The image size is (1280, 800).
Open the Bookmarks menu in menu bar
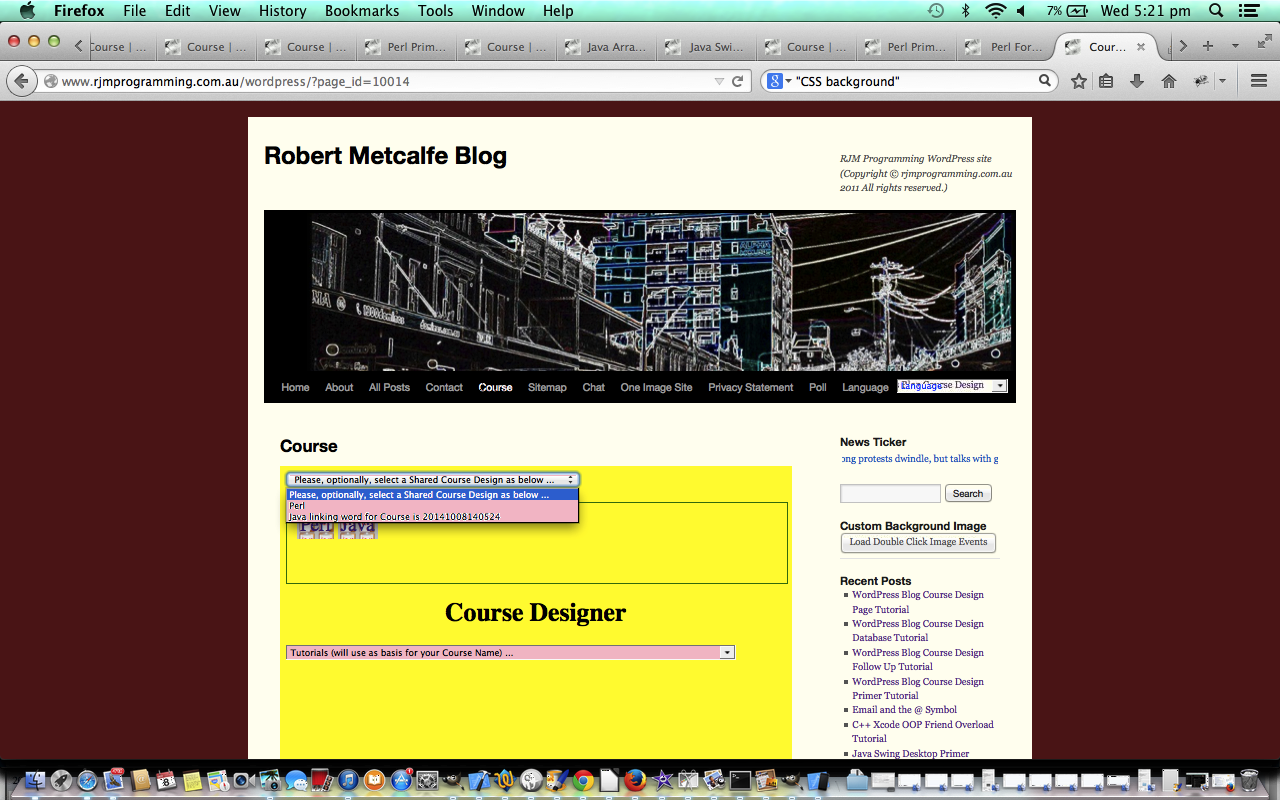pyautogui.click(x=361, y=11)
